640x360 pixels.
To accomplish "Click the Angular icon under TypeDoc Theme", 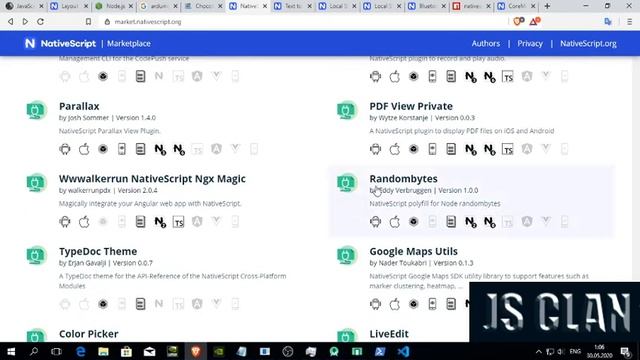I will click(198, 304).
